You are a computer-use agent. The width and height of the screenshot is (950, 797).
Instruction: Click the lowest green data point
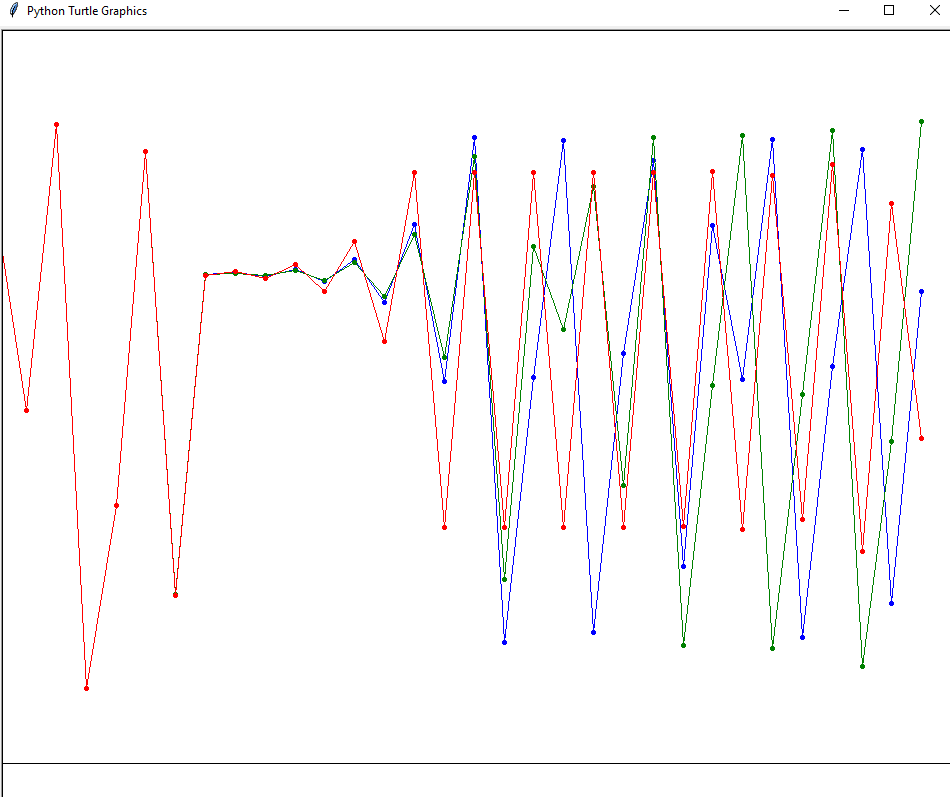click(x=862, y=666)
